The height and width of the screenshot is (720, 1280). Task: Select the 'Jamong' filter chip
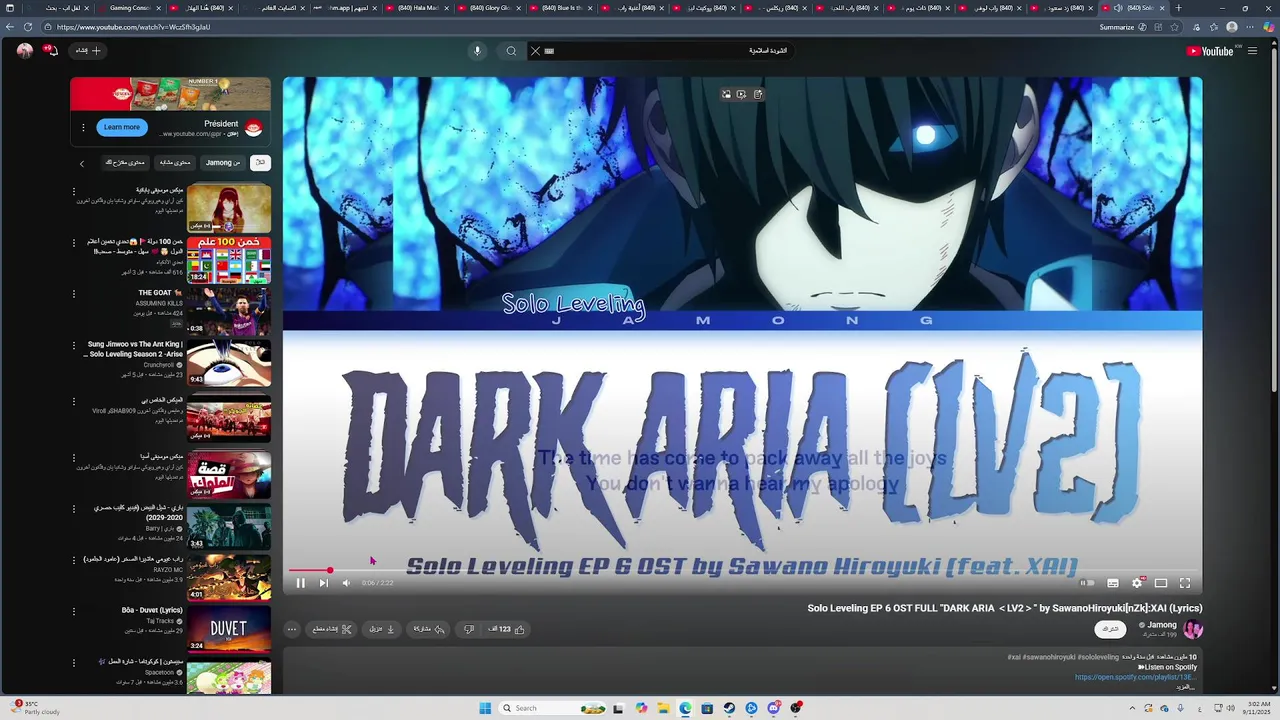[223, 162]
